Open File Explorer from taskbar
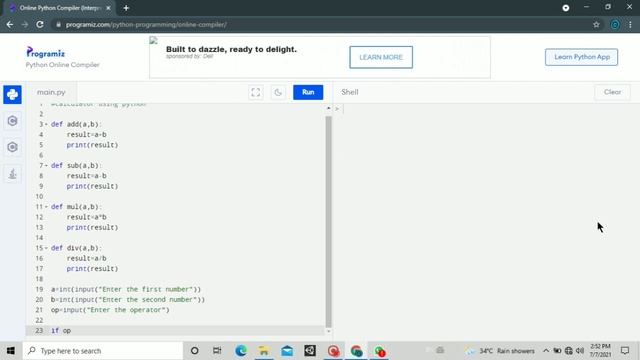The height and width of the screenshot is (360, 640). pyautogui.click(x=264, y=351)
